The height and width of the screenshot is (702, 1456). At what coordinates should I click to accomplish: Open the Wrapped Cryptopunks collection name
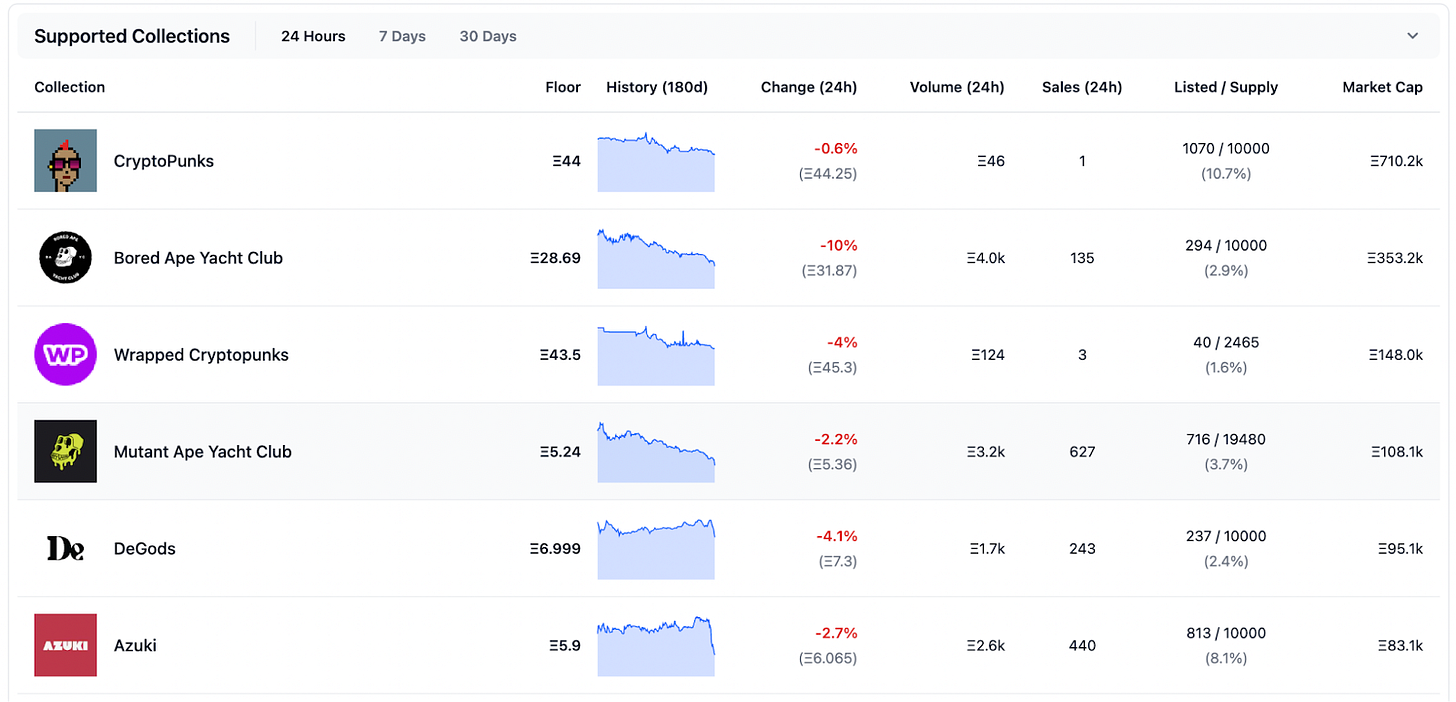(201, 355)
